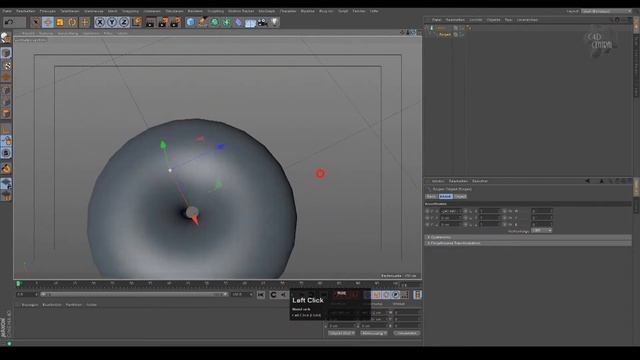This screenshot has width=640, height=360.
Task: Click the timeline preview range slider
Action: click(x=133, y=294)
